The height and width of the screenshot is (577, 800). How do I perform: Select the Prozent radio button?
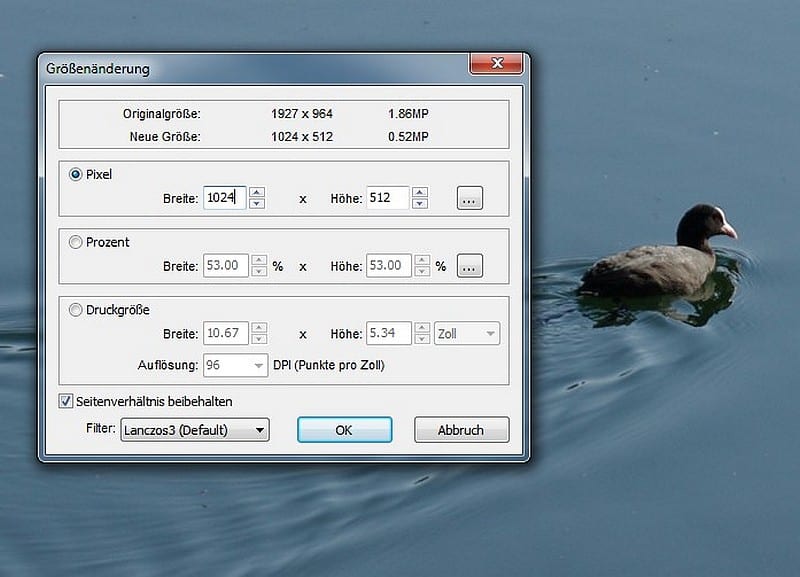tap(76, 242)
